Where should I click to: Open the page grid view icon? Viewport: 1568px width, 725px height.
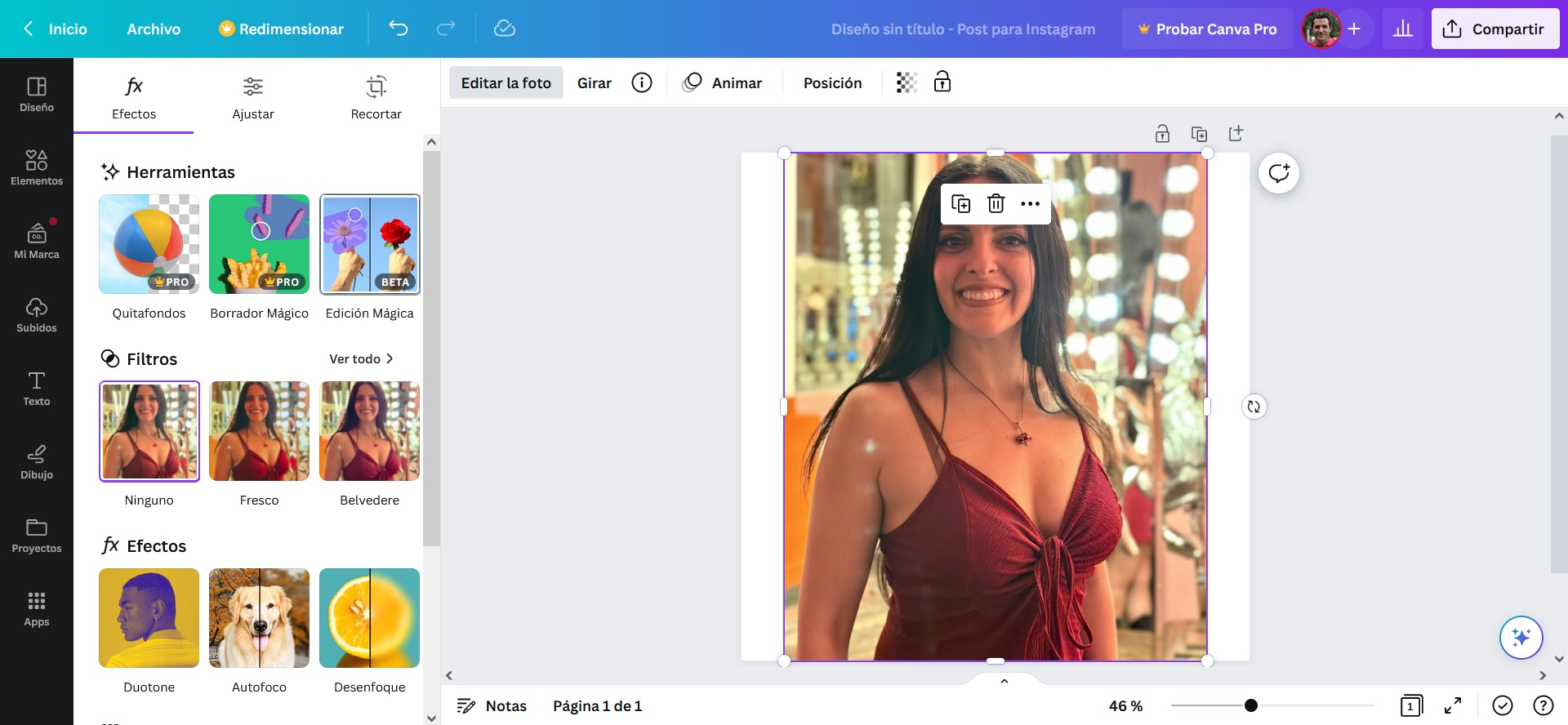1411,705
